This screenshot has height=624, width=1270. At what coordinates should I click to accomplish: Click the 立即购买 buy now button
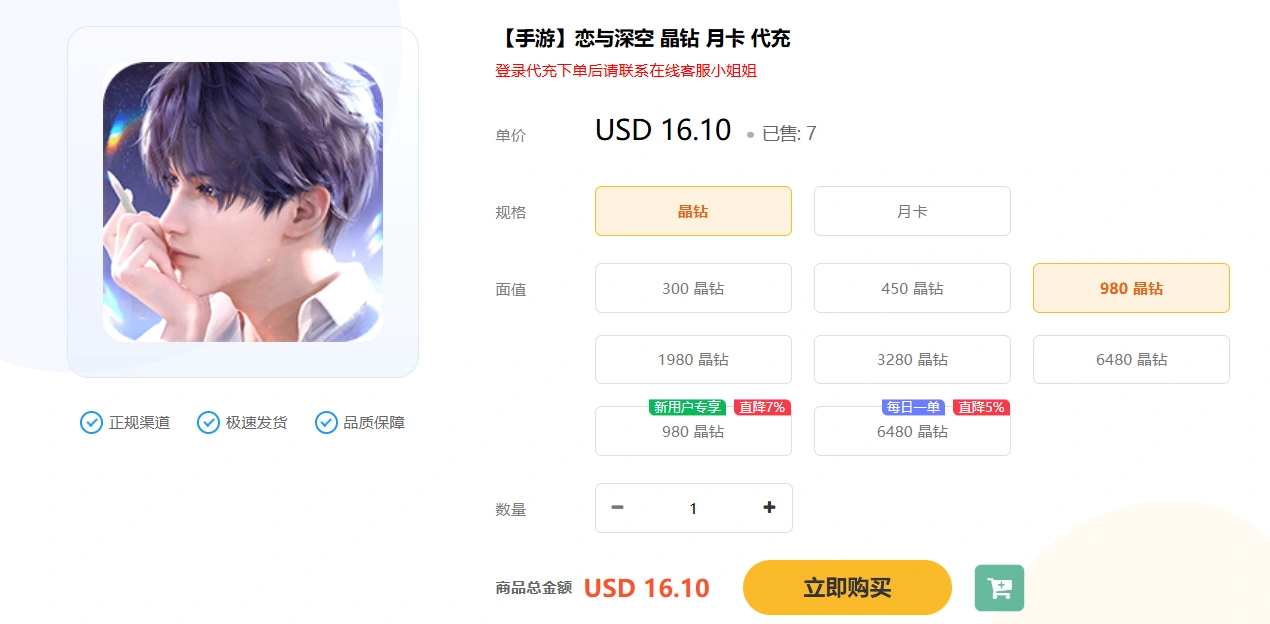[847, 587]
